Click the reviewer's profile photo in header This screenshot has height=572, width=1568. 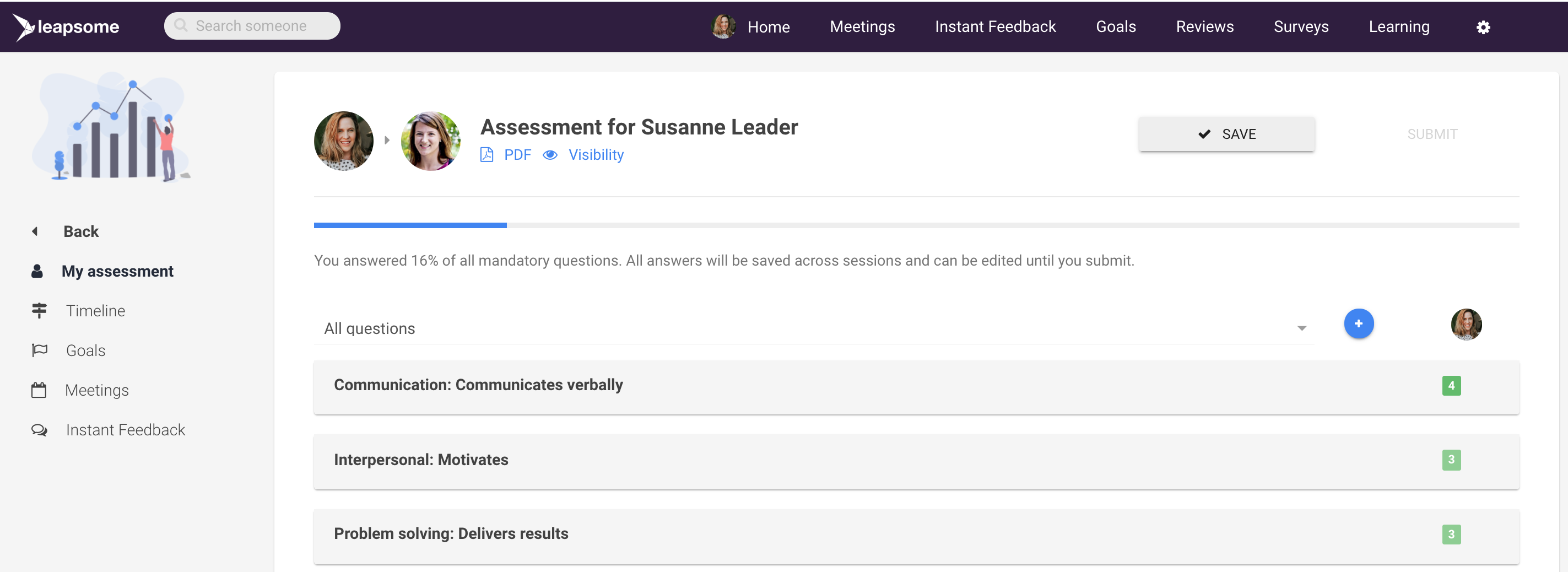coord(343,141)
